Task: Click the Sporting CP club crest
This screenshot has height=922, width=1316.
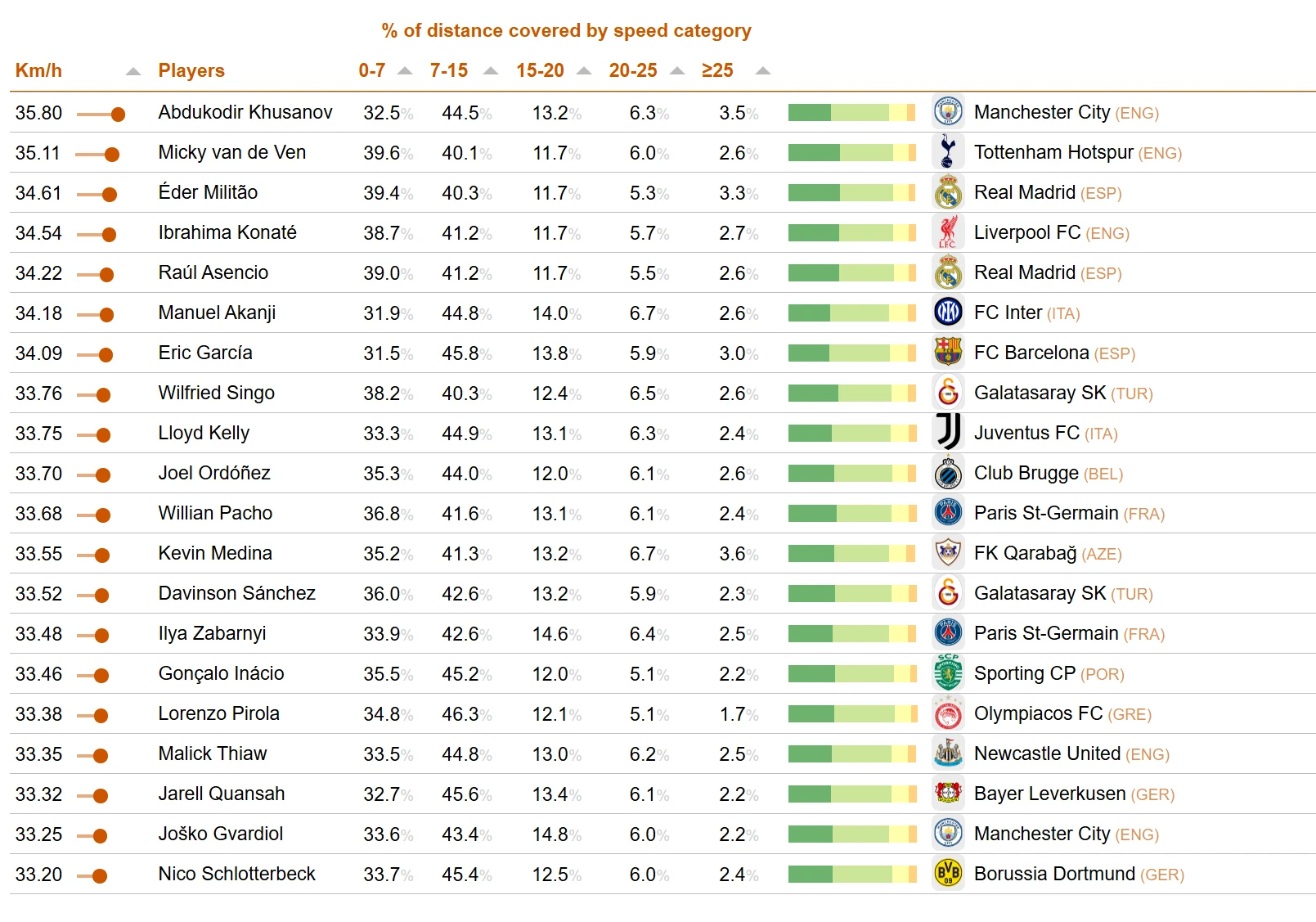Action: click(948, 673)
